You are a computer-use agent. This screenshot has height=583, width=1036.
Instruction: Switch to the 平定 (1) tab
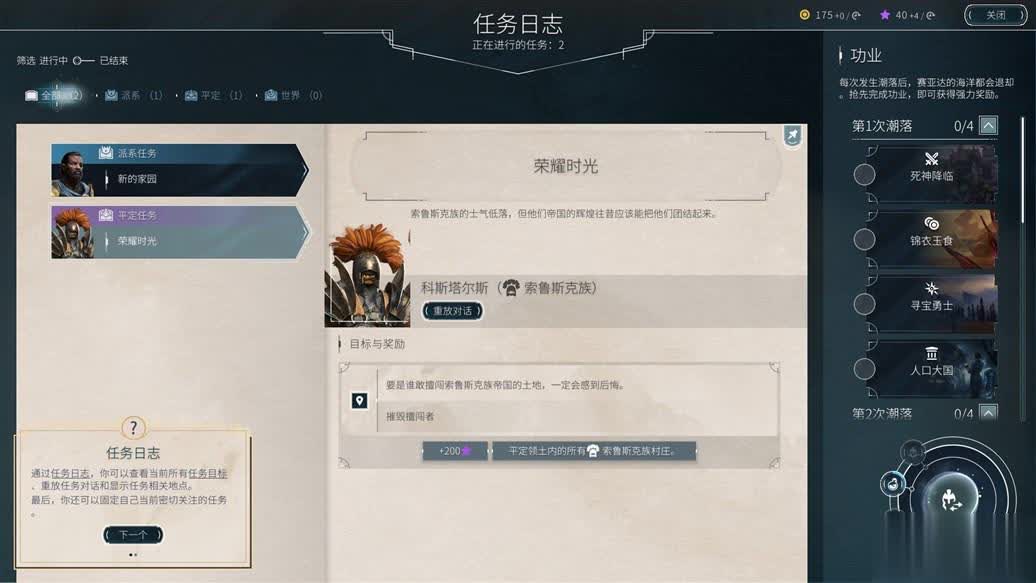[213, 95]
